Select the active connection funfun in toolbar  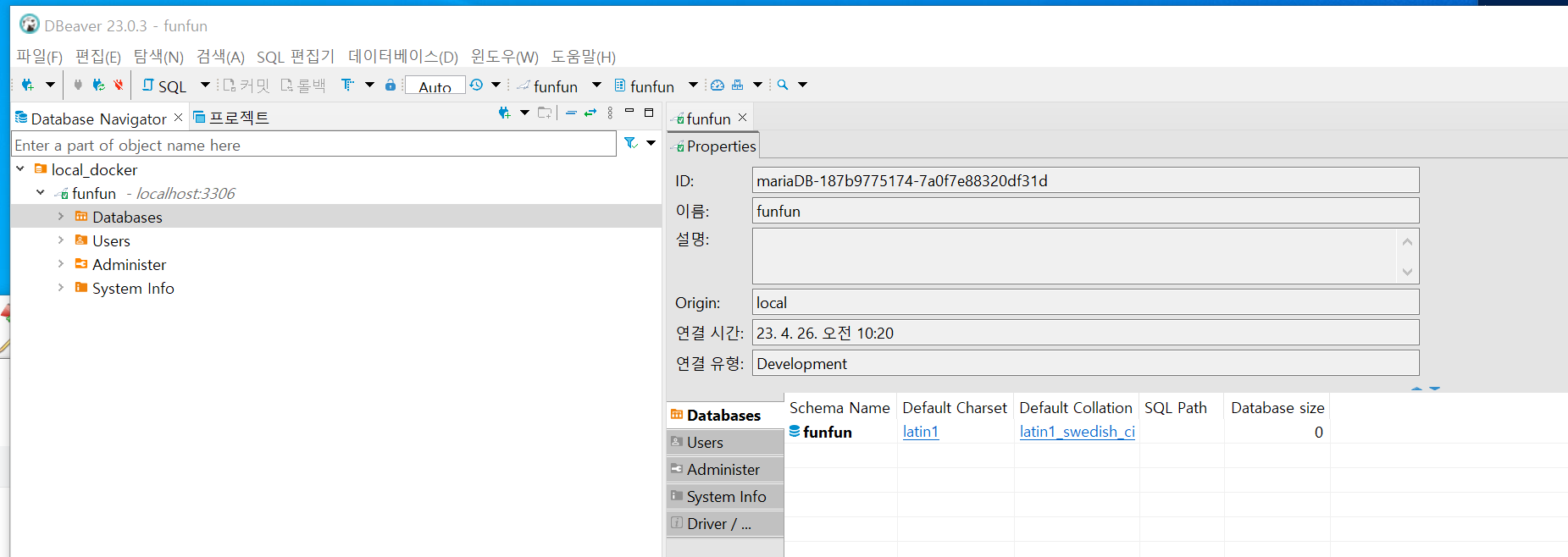(x=548, y=85)
